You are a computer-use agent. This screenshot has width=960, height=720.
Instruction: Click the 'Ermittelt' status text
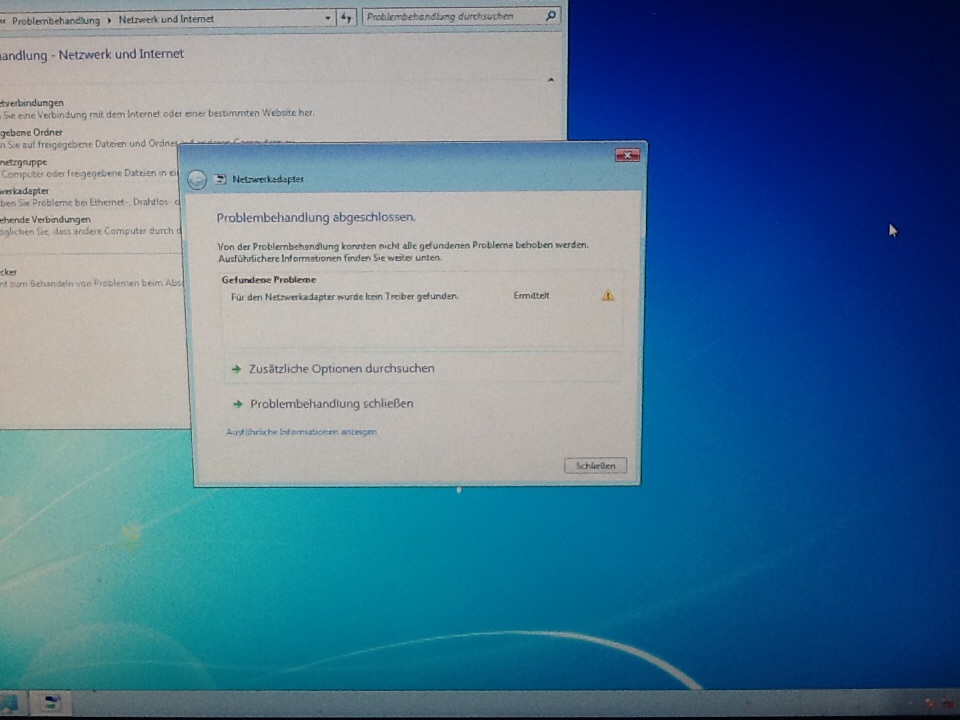coord(531,295)
